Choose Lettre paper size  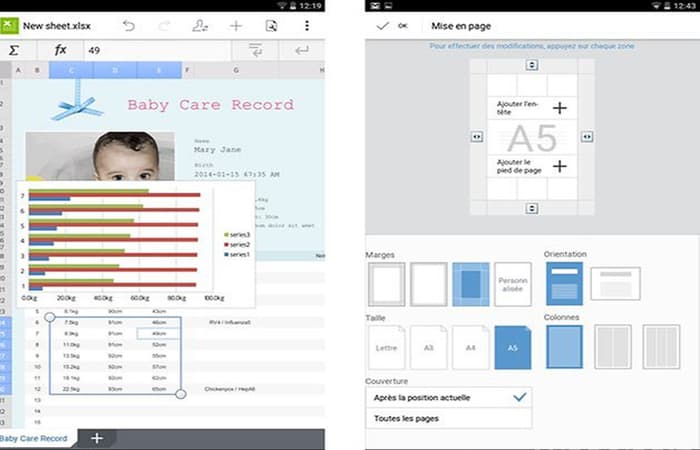coord(387,347)
